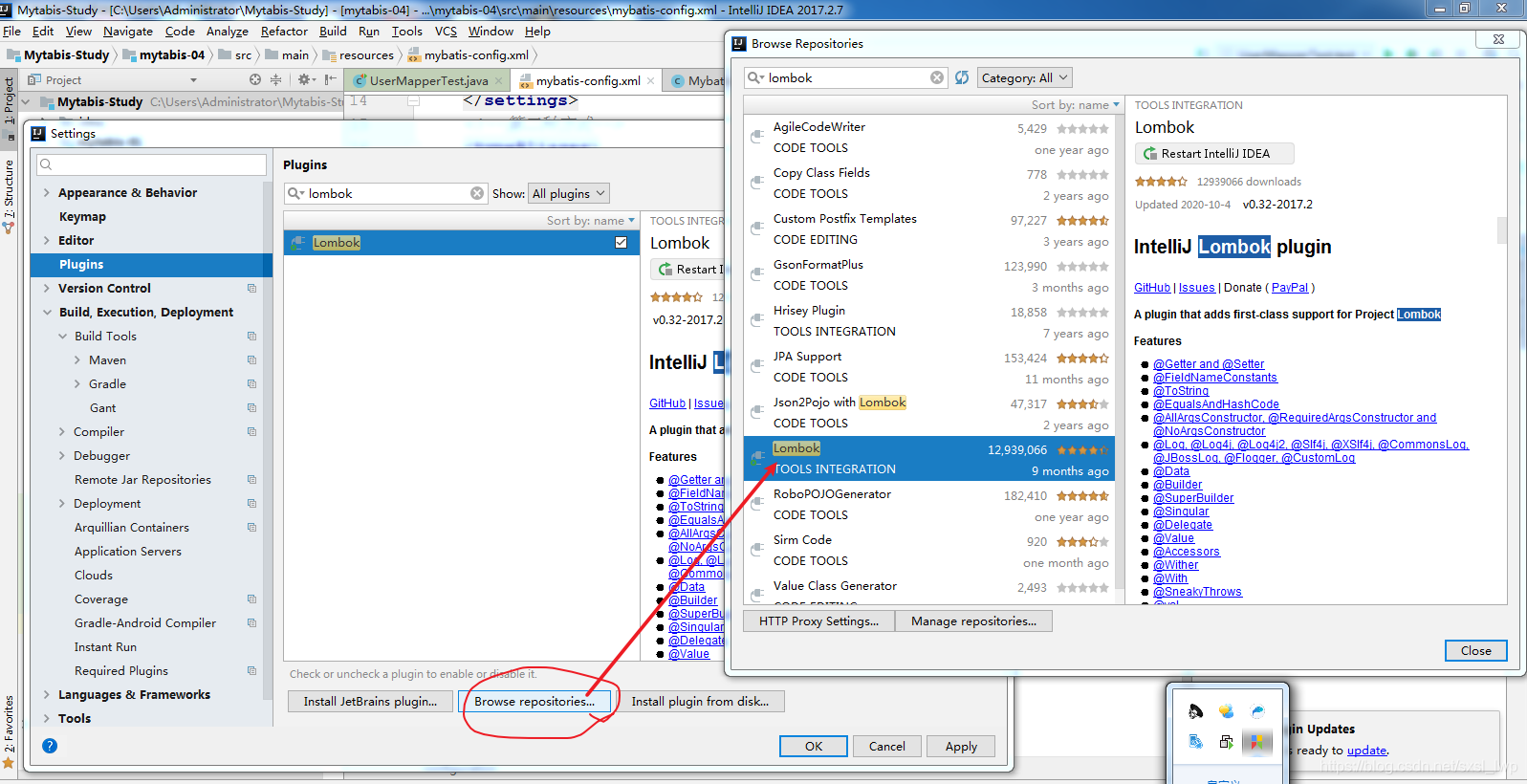Switch to the UserMapperTest.java tab
1527x784 pixels.
(427, 80)
